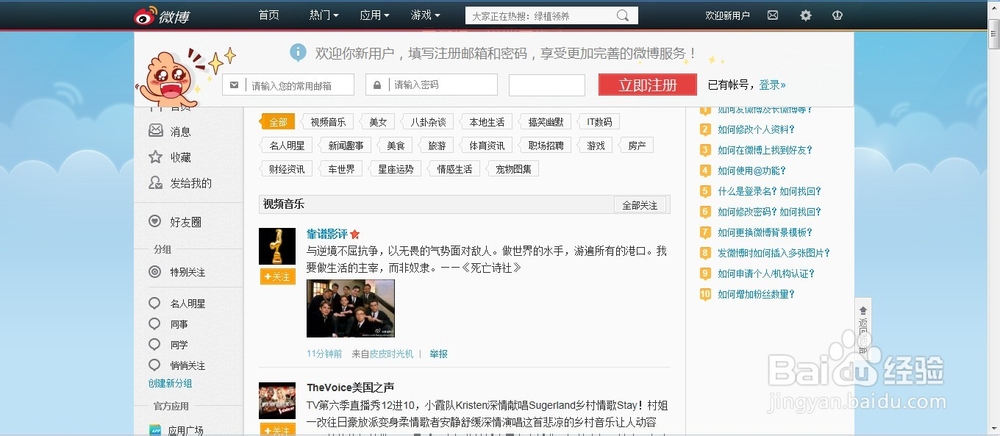Select the 名人明星 group circle
1000x436 pixels.
pyautogui.click(x=154, y=303)
